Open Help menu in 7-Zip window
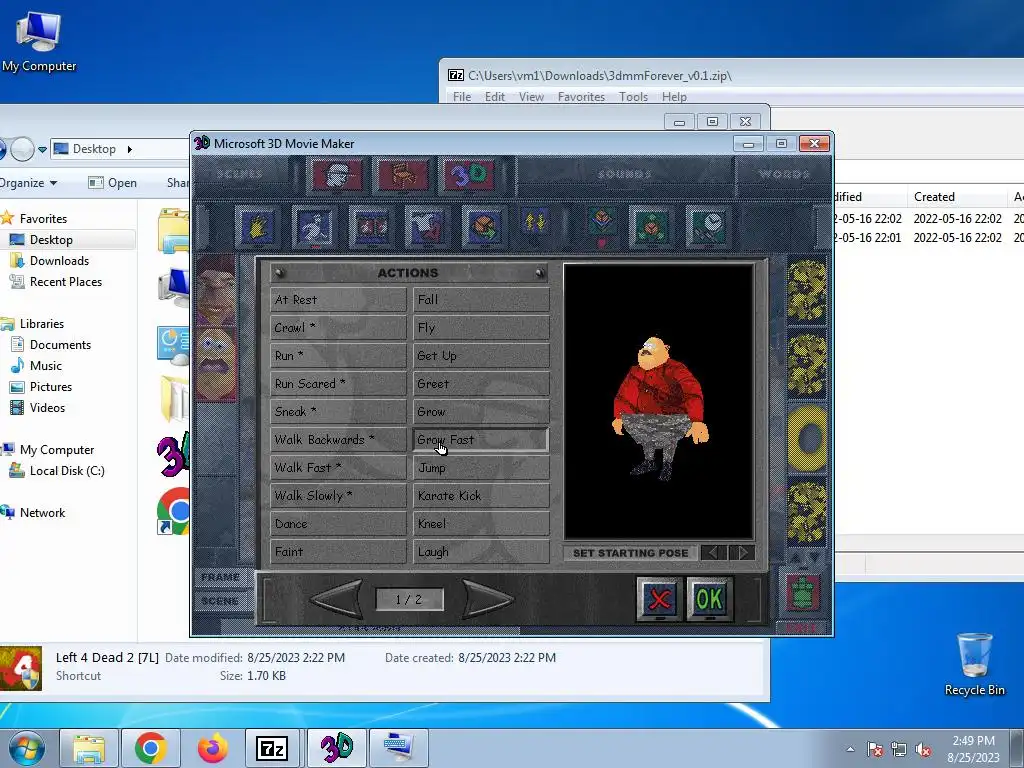Screen dimensions: 1024x768 point(674,97)
